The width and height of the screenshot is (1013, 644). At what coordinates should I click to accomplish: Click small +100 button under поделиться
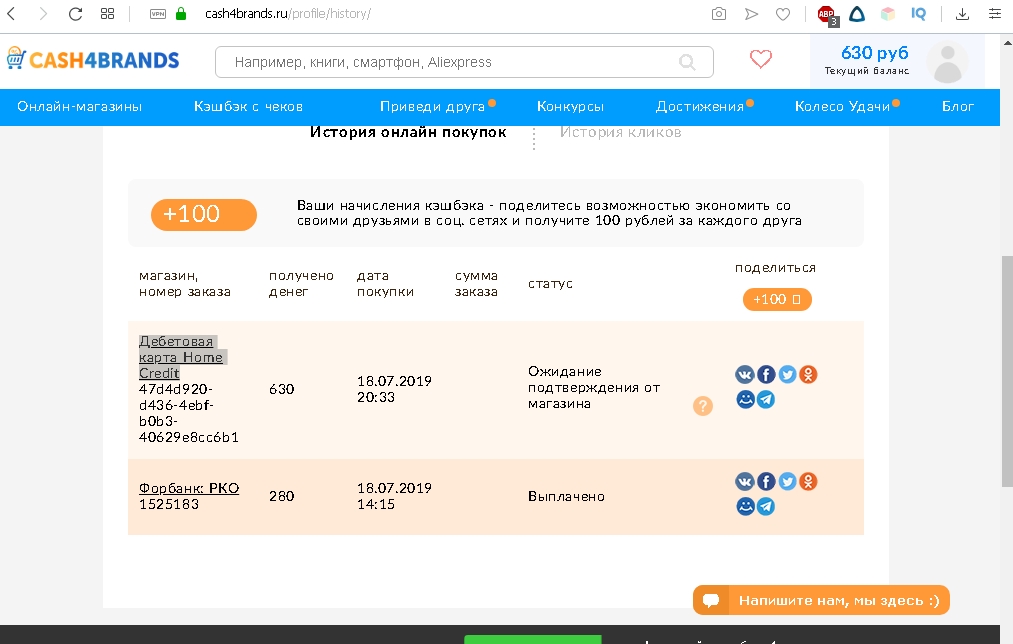pos(777,299)
